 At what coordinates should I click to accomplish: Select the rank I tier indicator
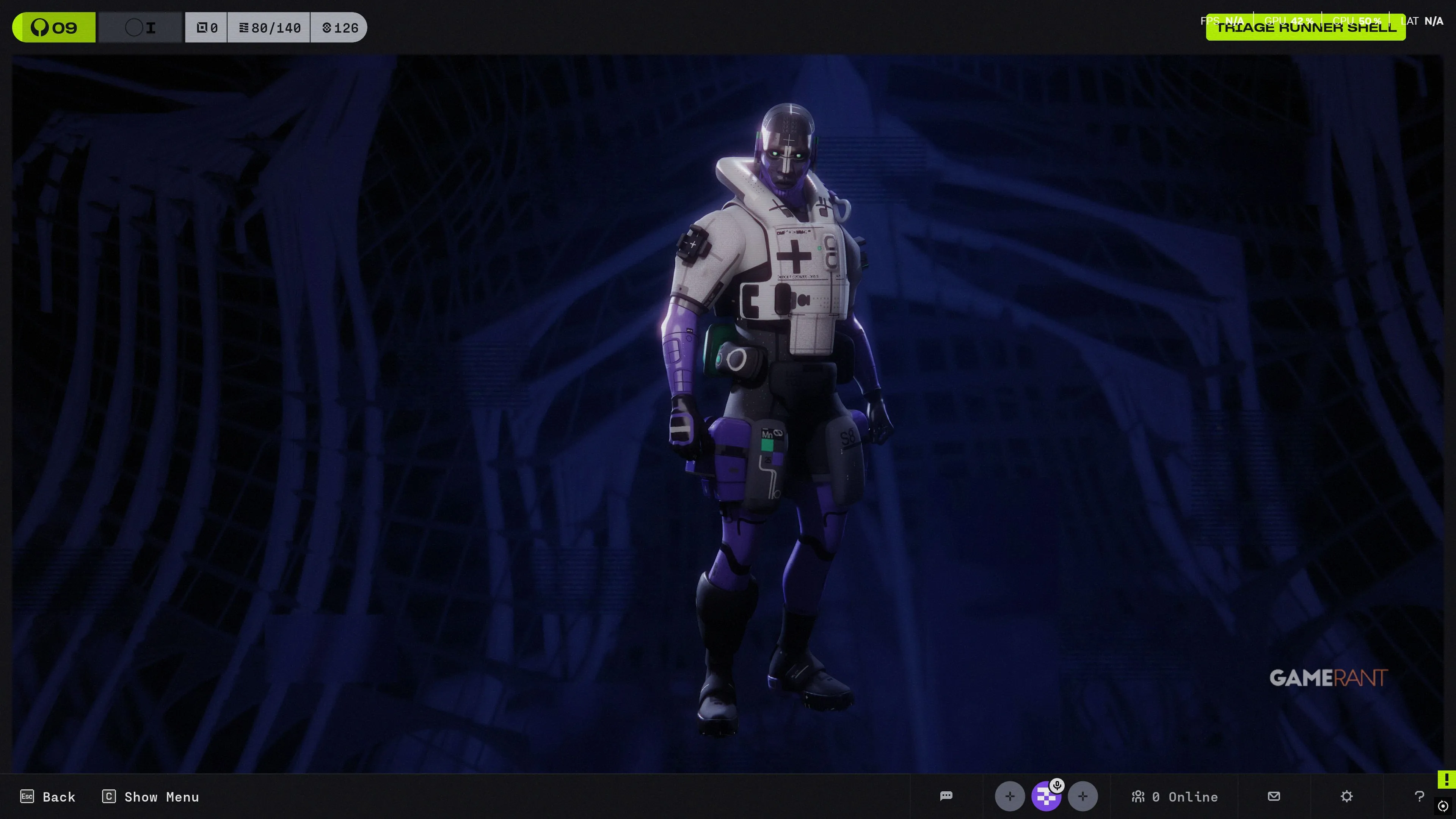coord(141,27)
